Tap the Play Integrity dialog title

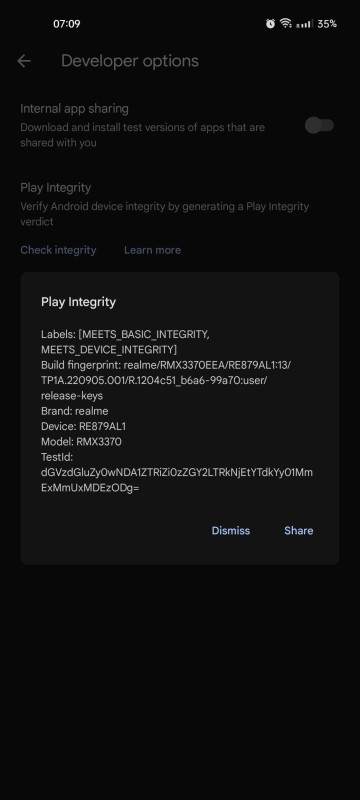tap(79, 302)
